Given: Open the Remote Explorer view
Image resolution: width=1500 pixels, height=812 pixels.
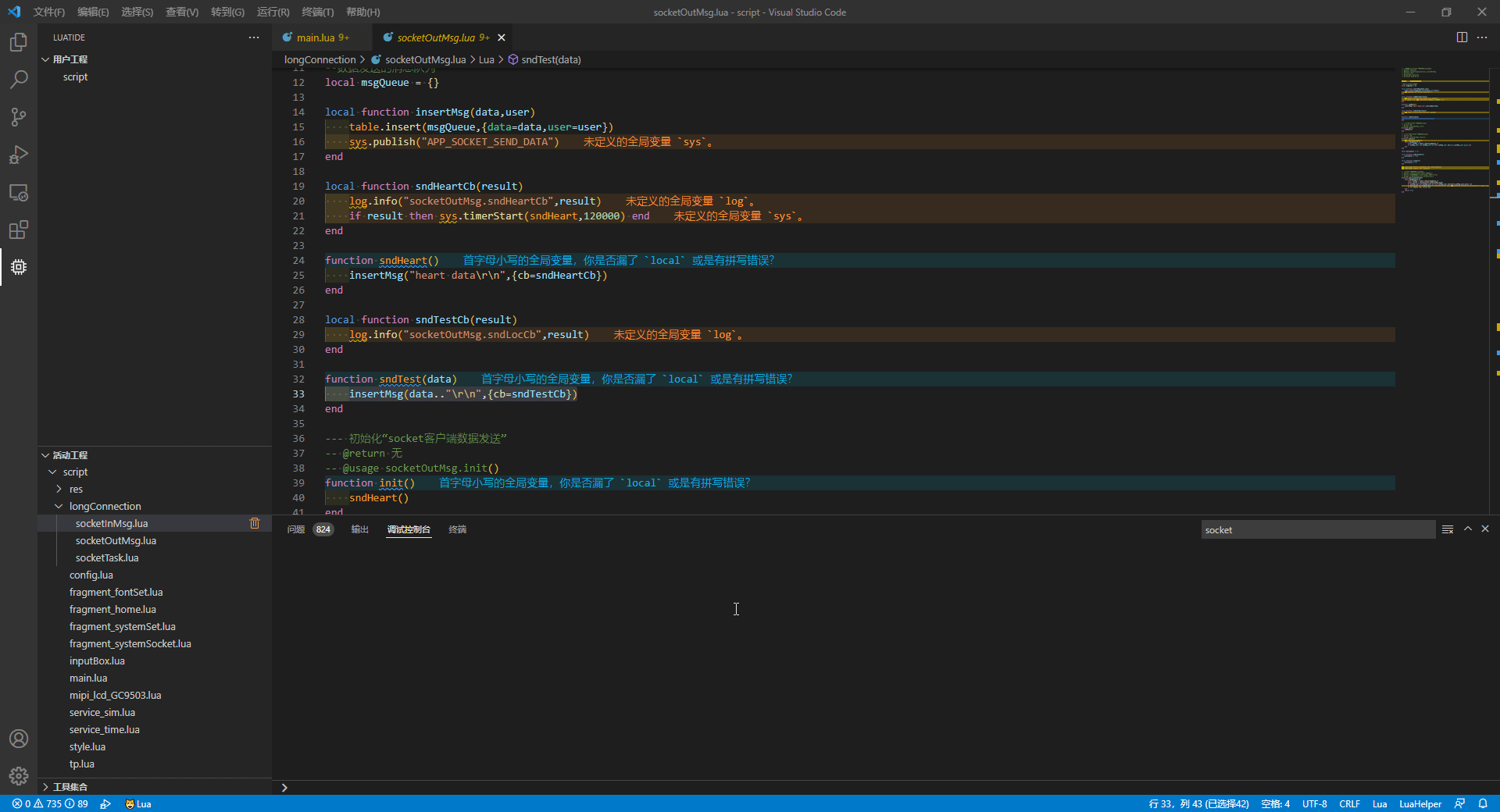Looking at the screenshot, I should click(19, 192).
